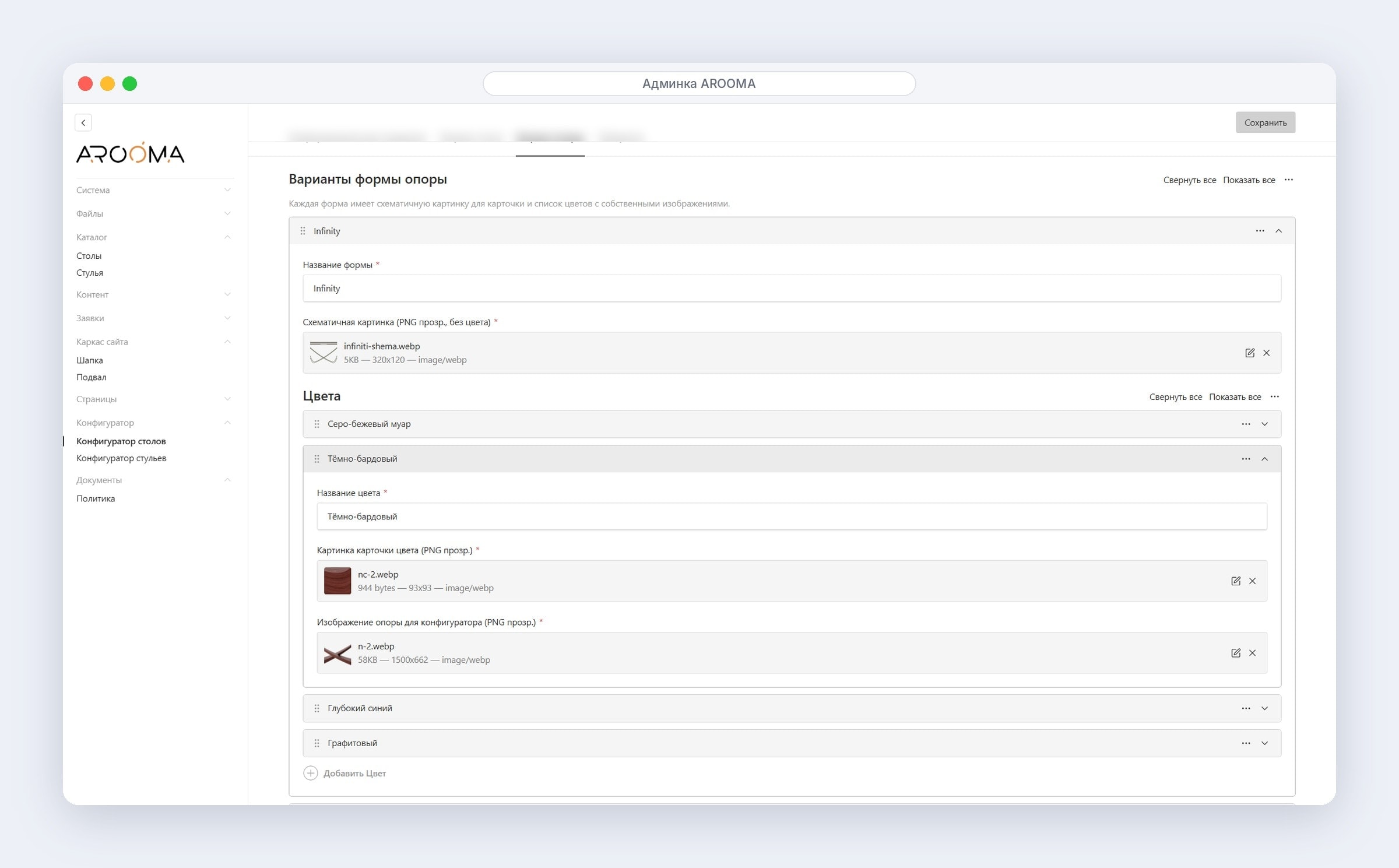Remove the nc-2.webp image

click(x=1252, y=581)
